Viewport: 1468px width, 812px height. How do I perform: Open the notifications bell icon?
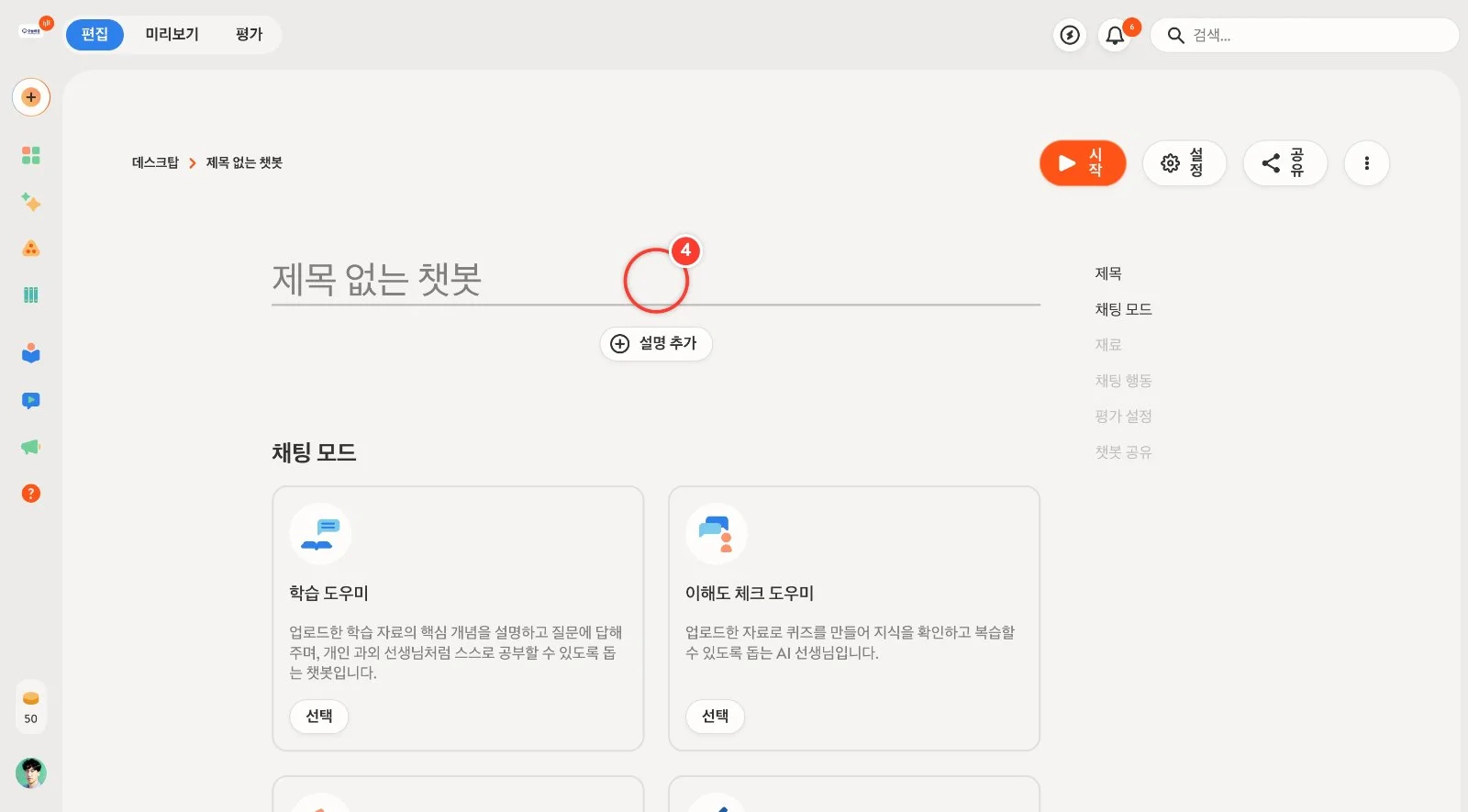[x=1115, y=35]
